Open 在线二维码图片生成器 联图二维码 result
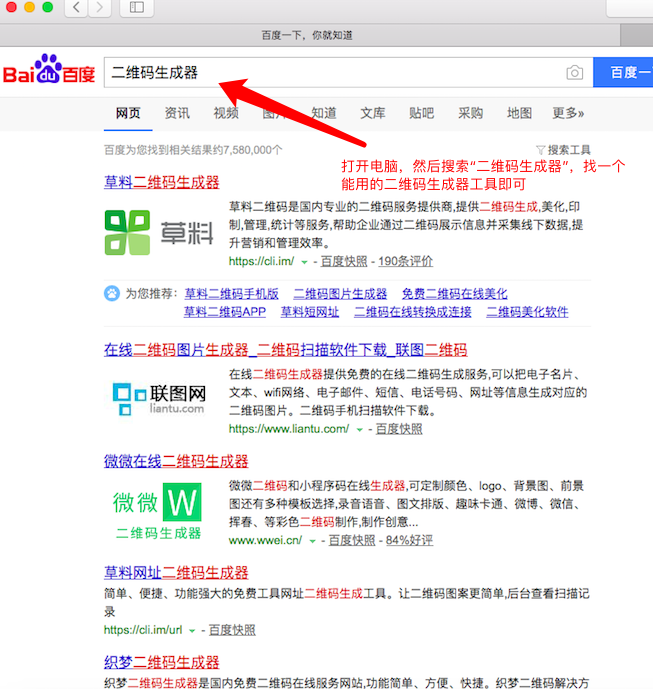 (286, 350)
